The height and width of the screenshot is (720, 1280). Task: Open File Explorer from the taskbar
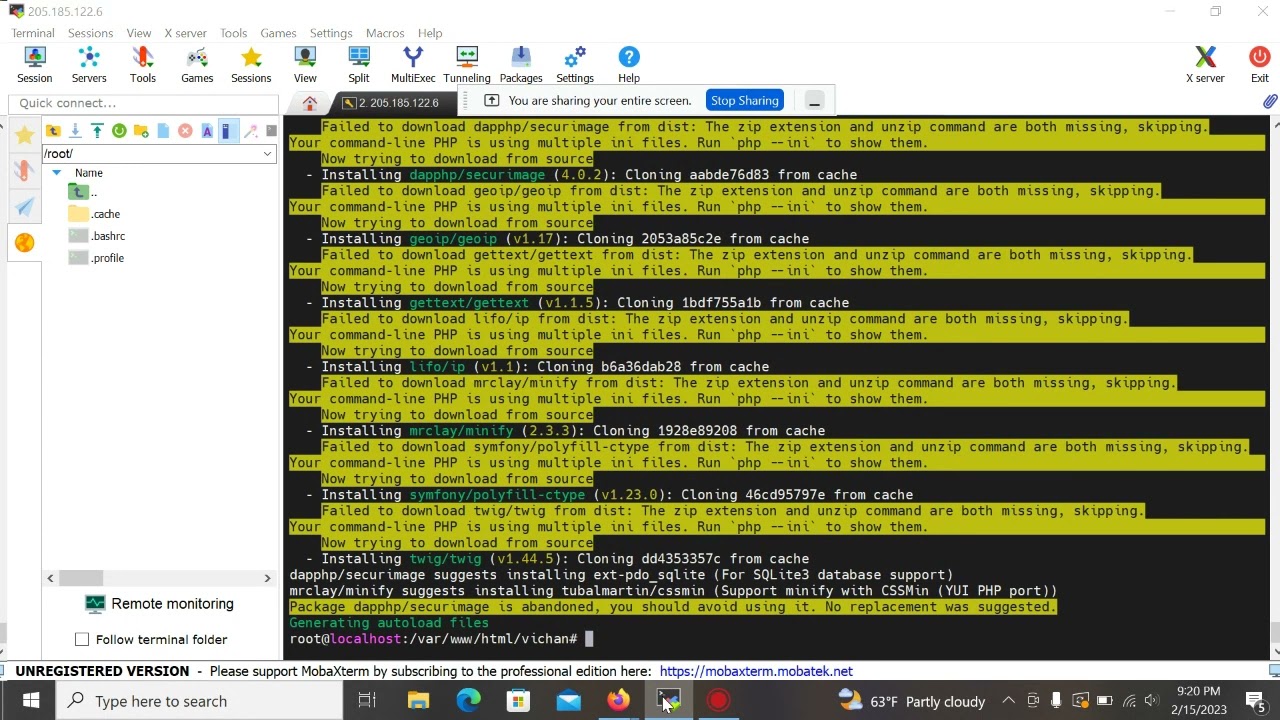click(418, 701)
